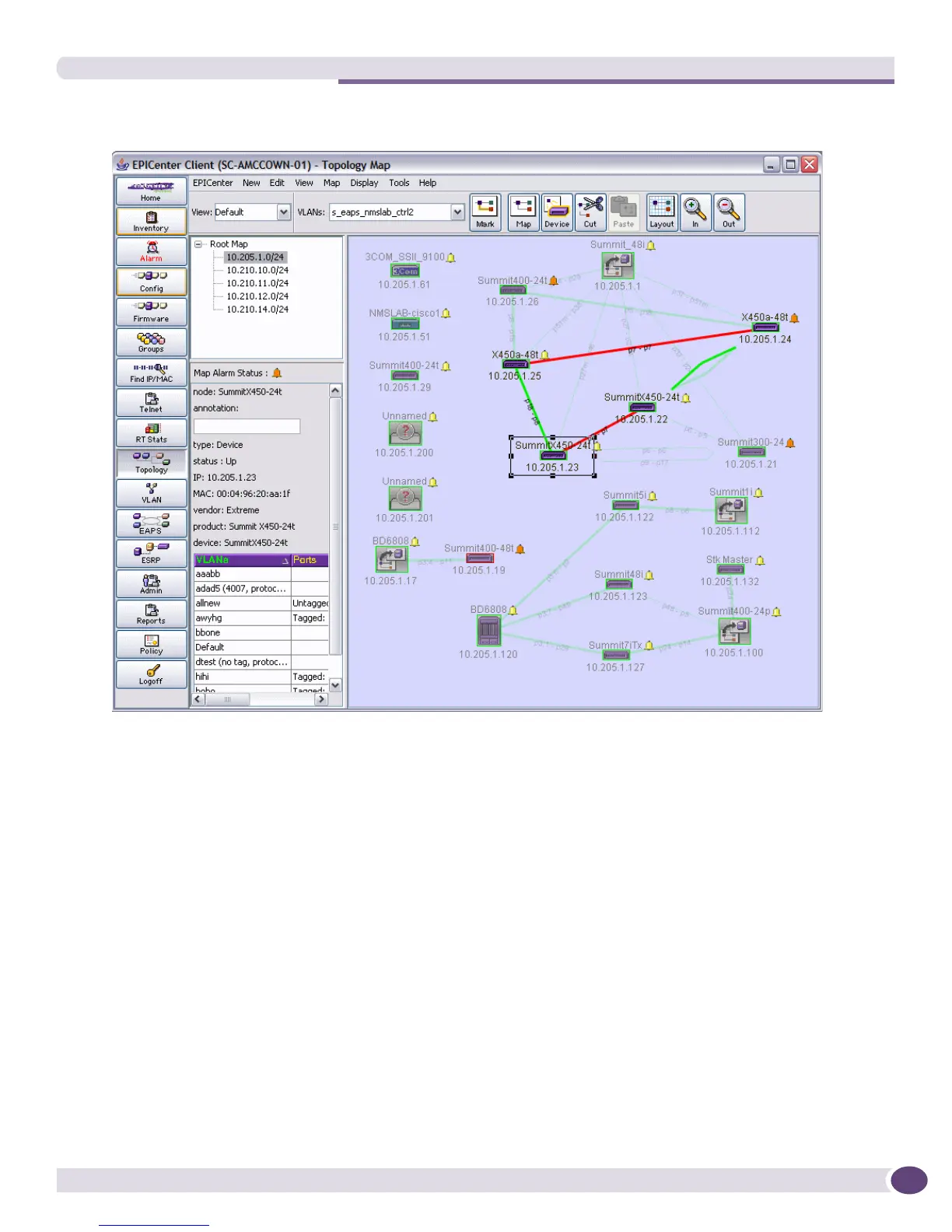The image size is (952, 1232).
Task: Select the BD6808 node at 10.205.1.120
Action: coord(488,631)
